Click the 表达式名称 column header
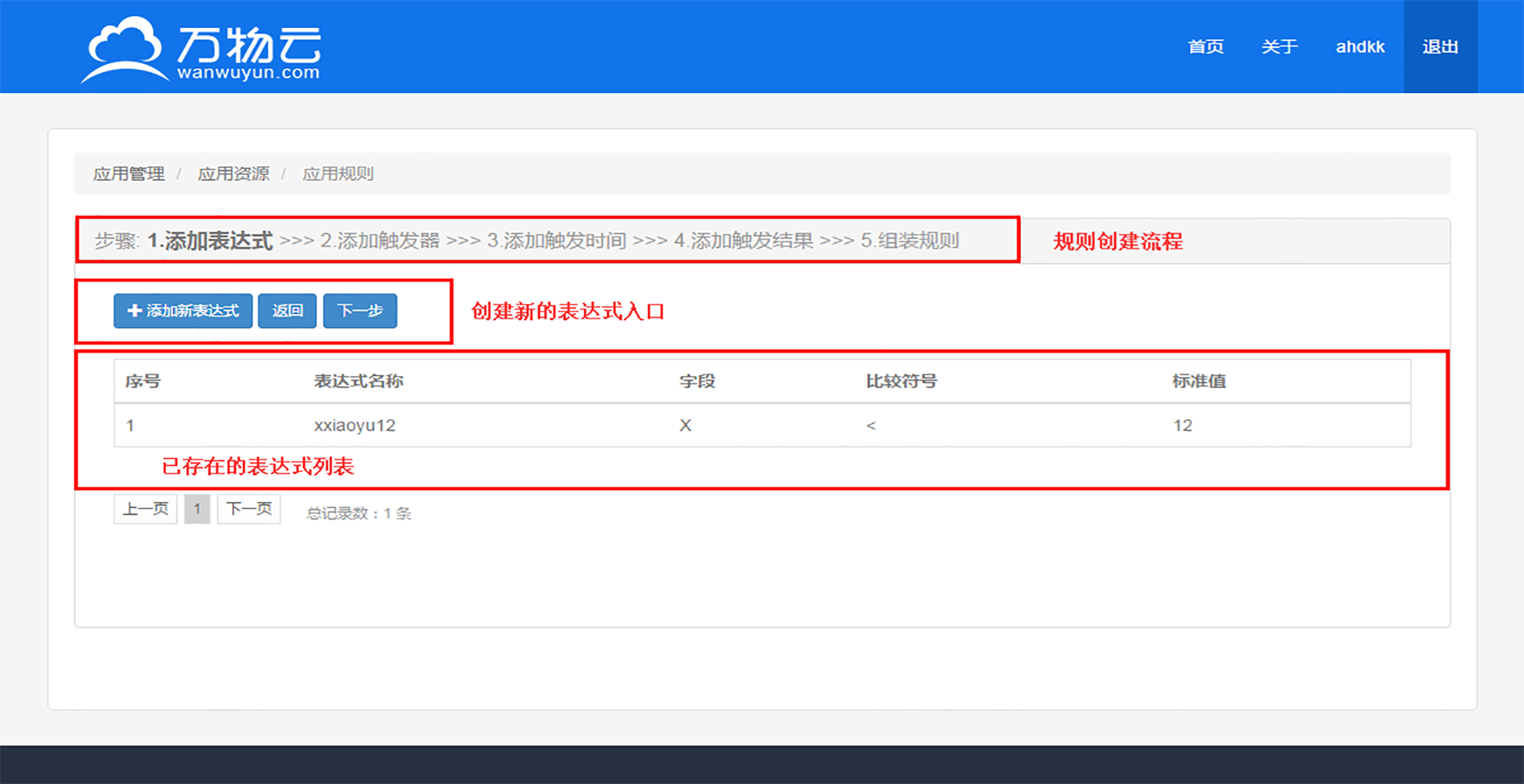 pos(358,382)
